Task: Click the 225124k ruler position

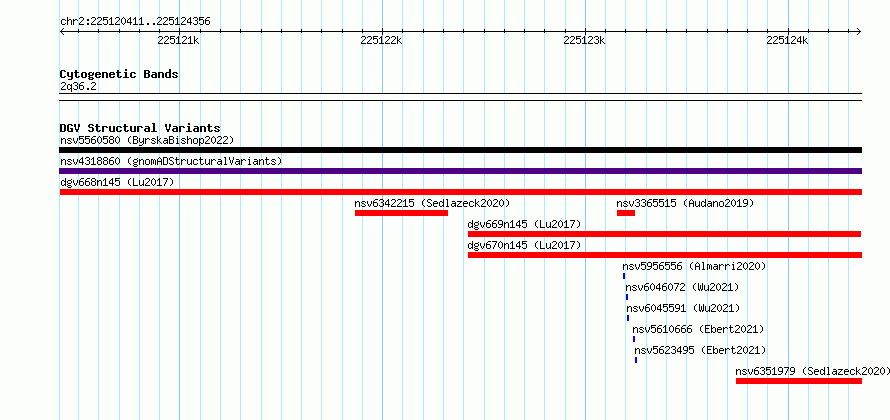Action: click(787, 40)
